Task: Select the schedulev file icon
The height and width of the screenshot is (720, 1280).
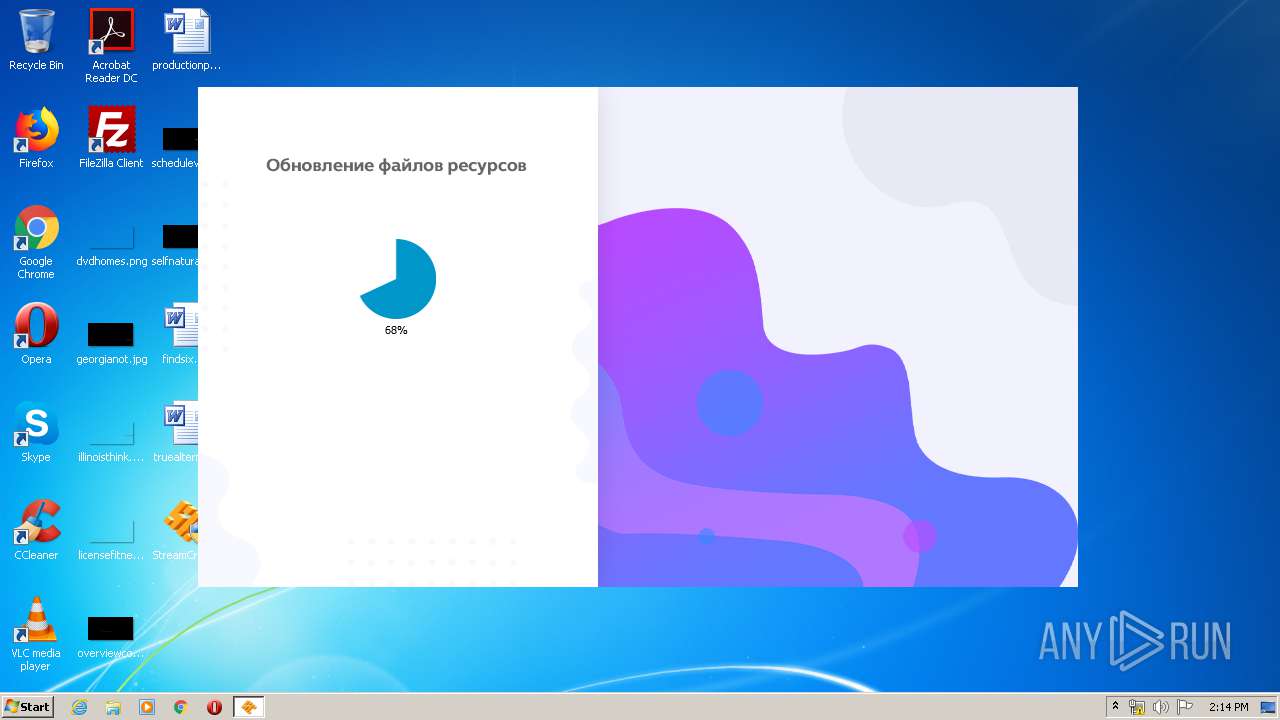Action: tap(176, 148)
